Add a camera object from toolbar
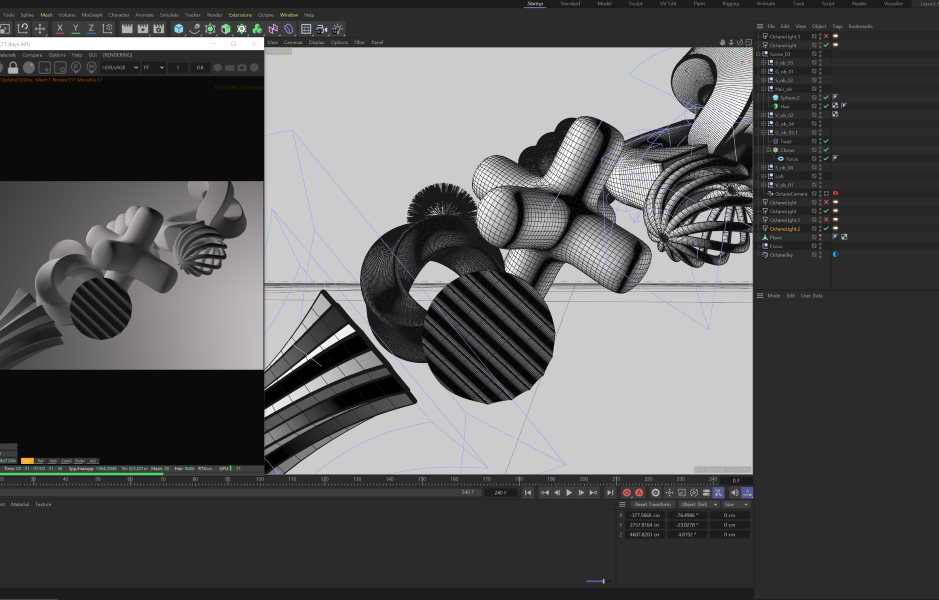 (322, 28)
